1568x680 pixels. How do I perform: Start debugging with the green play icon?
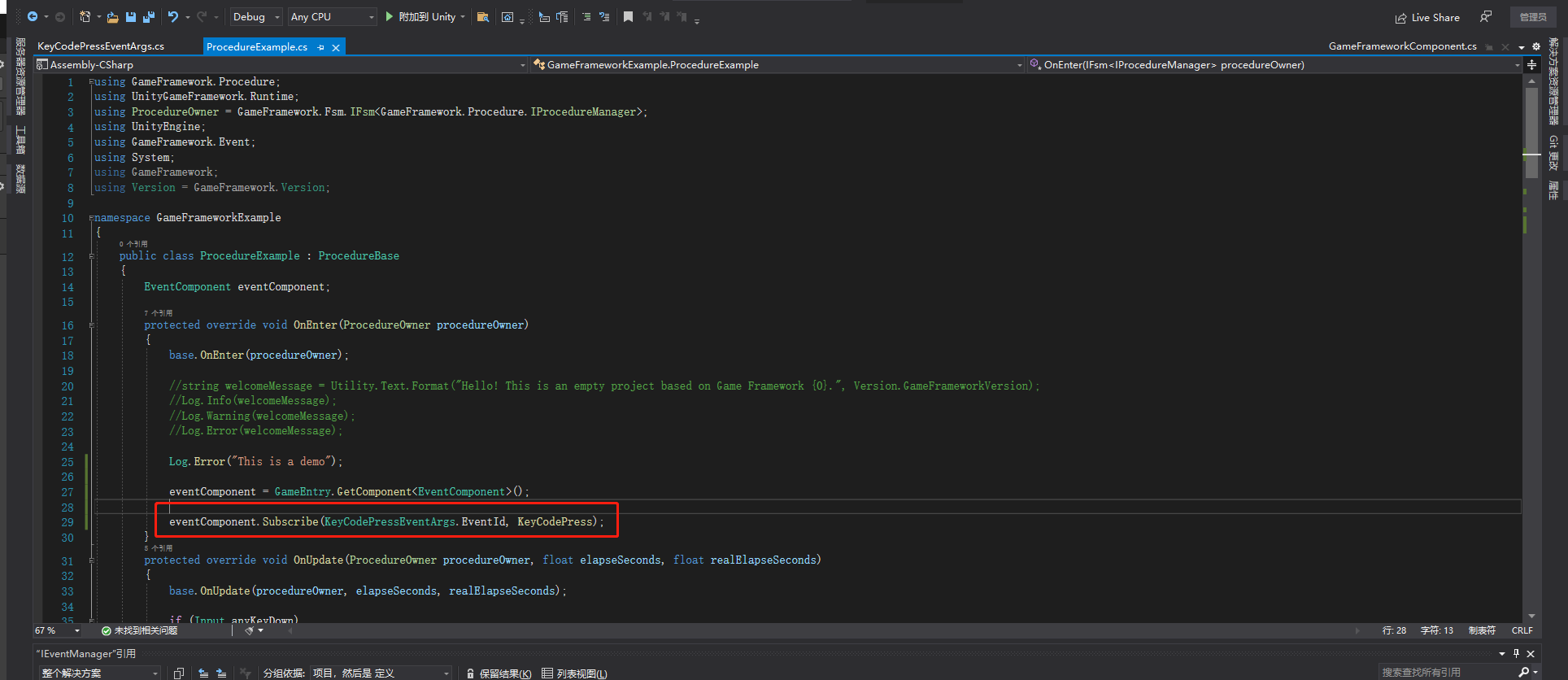point(390,16)
